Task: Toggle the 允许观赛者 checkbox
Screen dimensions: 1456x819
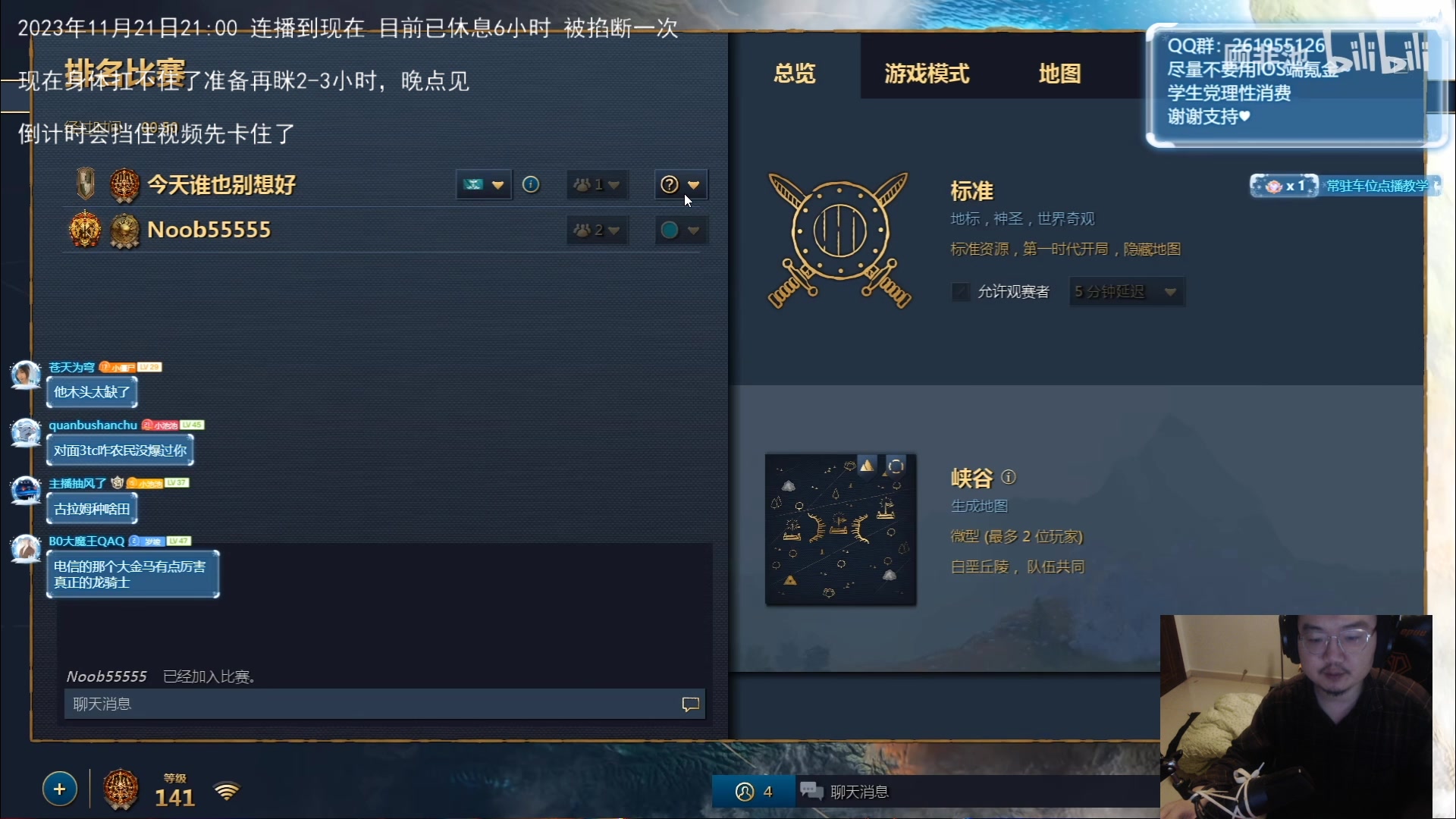Action: (961, 292)
